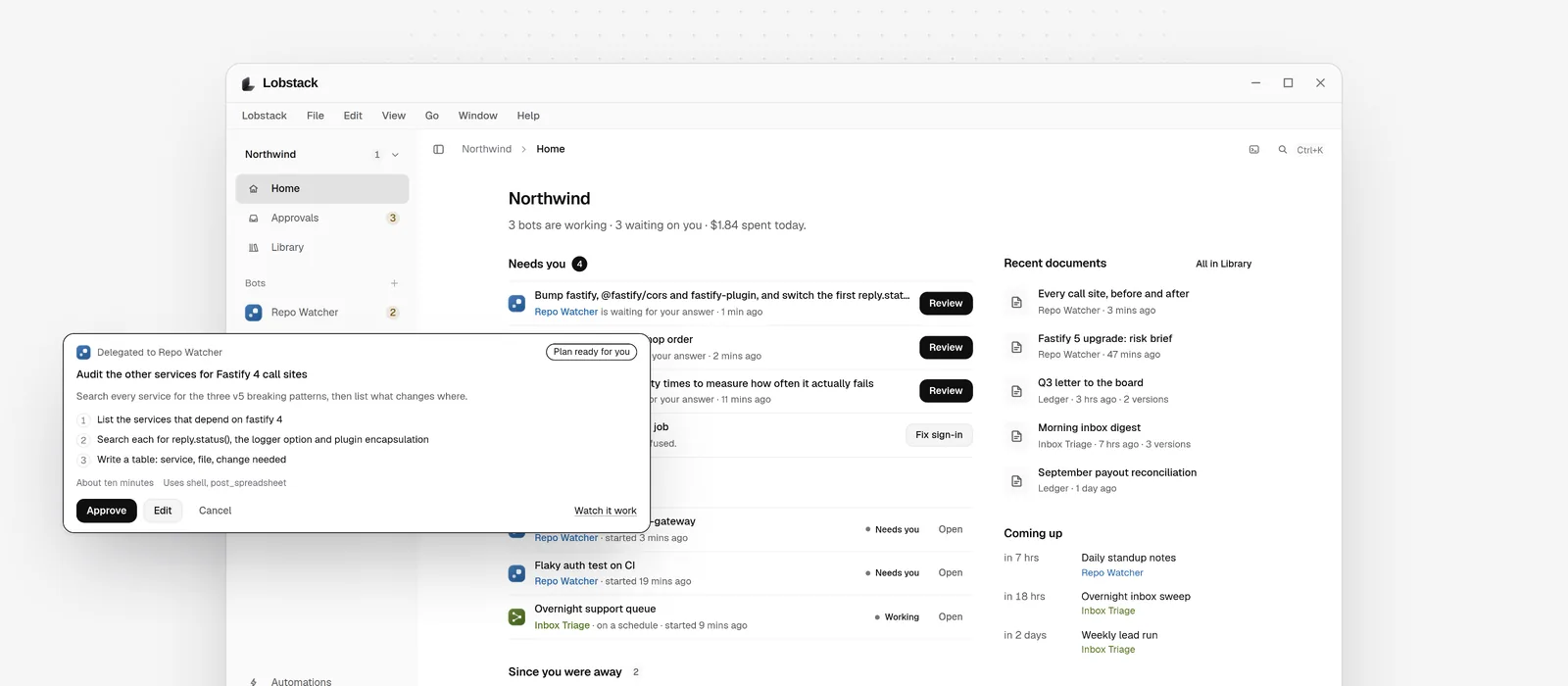Click the Approvals inbox icon
This screenshot has height=686, width=1568.
pos(254,218)
